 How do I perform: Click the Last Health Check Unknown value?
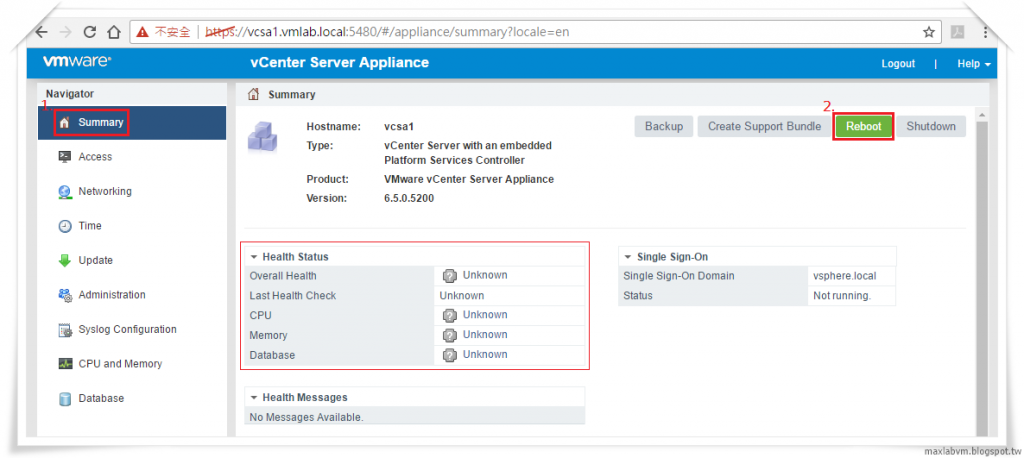[462, 295]
